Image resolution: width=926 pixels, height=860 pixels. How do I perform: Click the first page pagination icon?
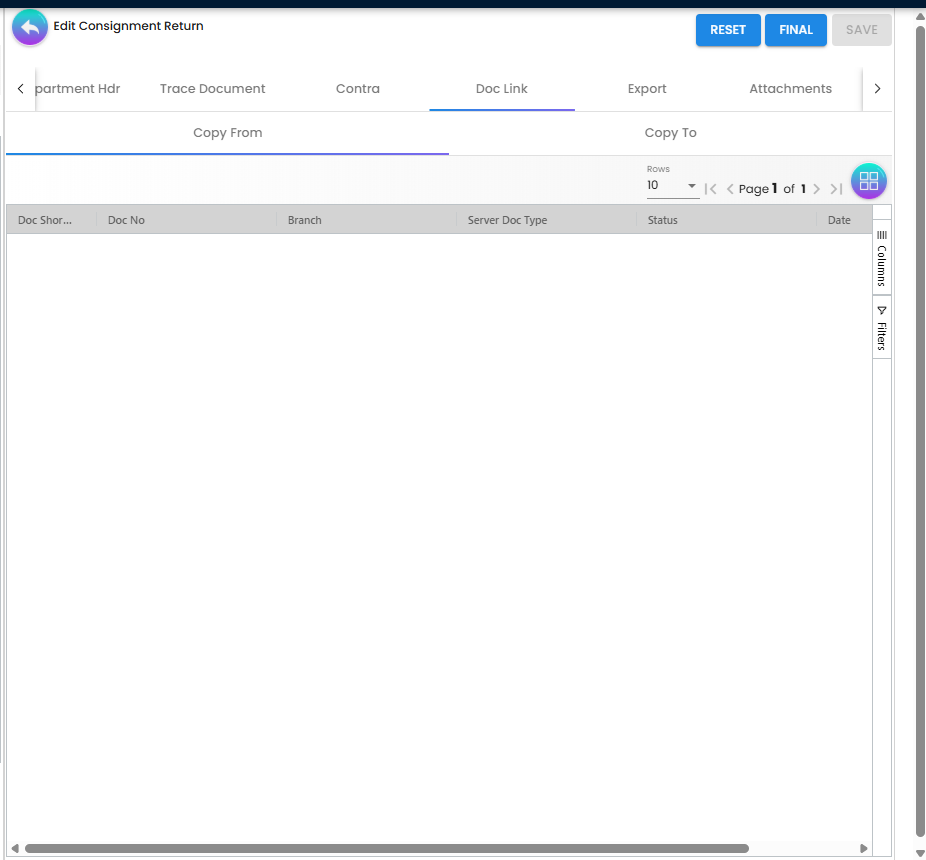pos(711,188)
